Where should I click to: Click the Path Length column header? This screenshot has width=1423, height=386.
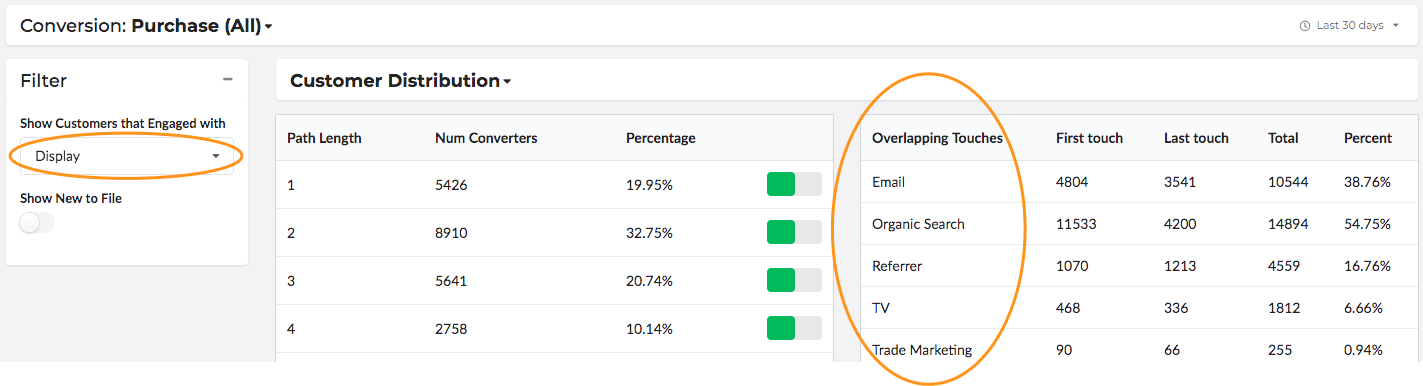tap(324, 138)
